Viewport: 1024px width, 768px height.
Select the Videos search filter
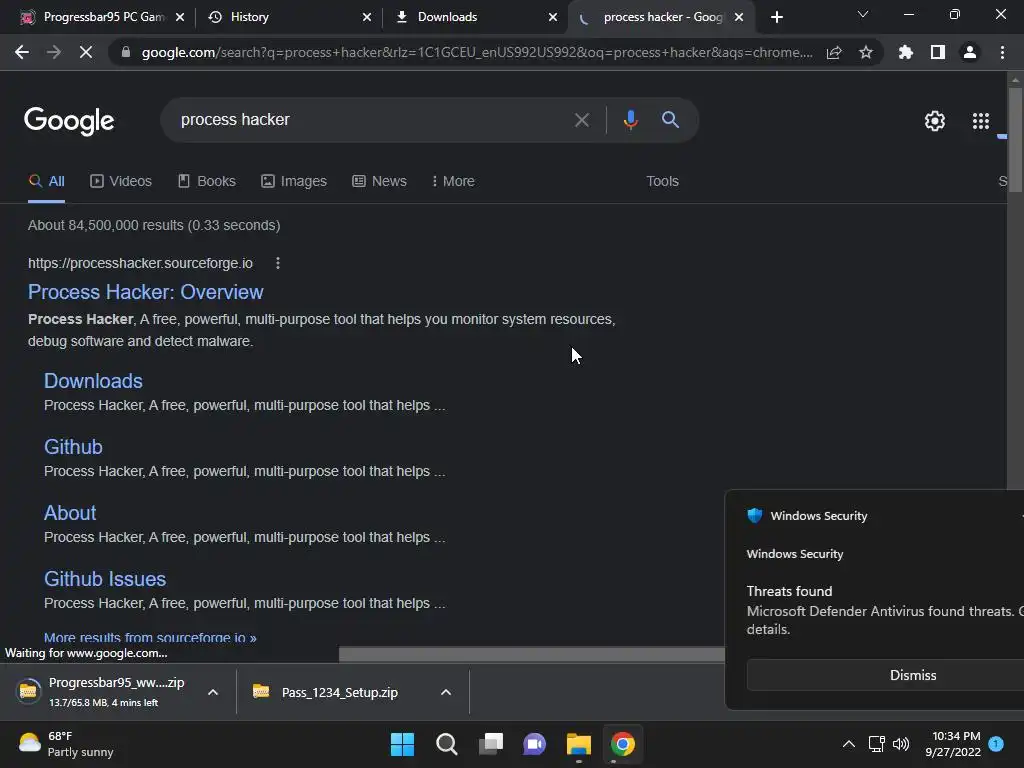pyautogui.click(x=121, y=181)
